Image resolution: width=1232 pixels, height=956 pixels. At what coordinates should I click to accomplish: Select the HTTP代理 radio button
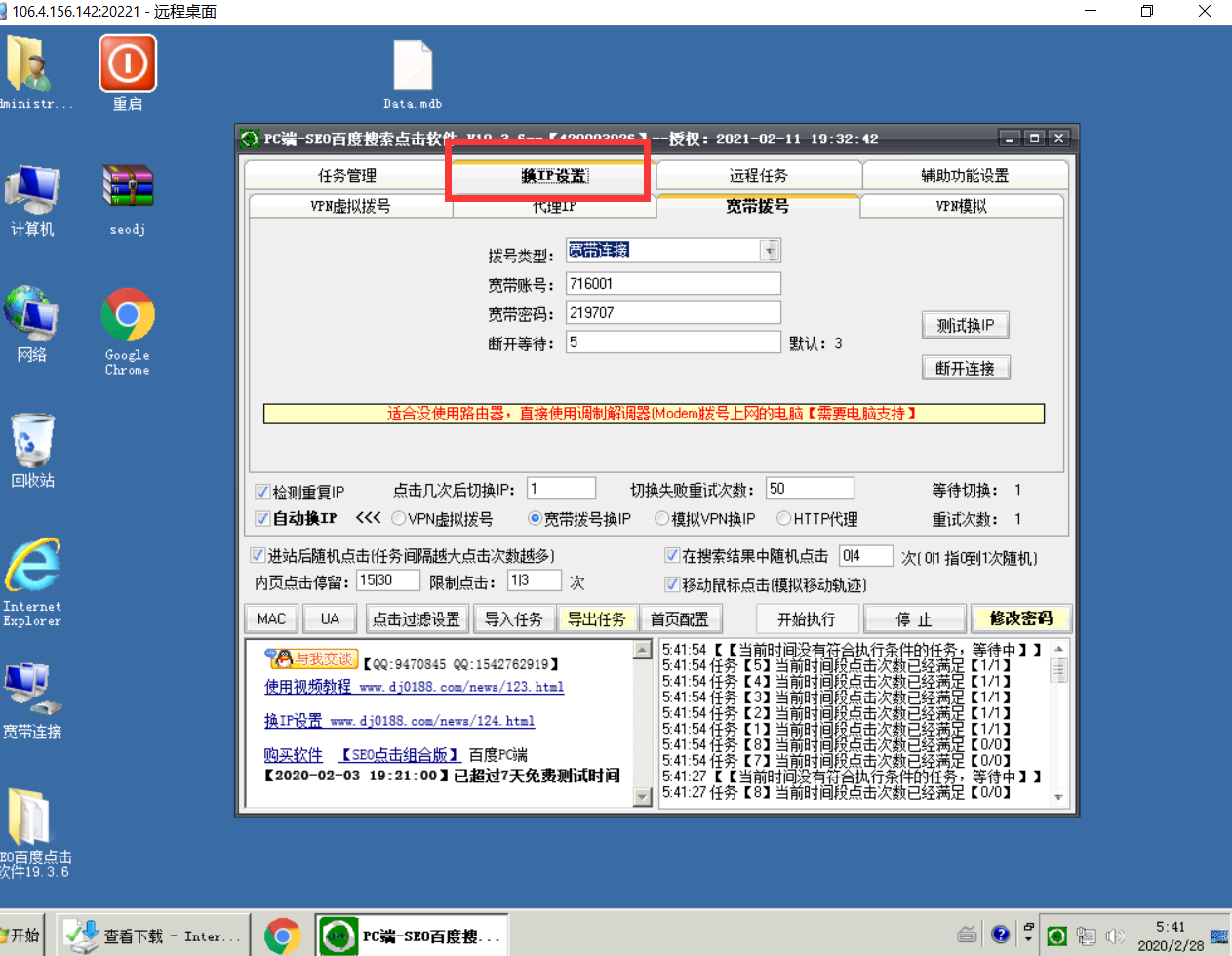[783, 518]
